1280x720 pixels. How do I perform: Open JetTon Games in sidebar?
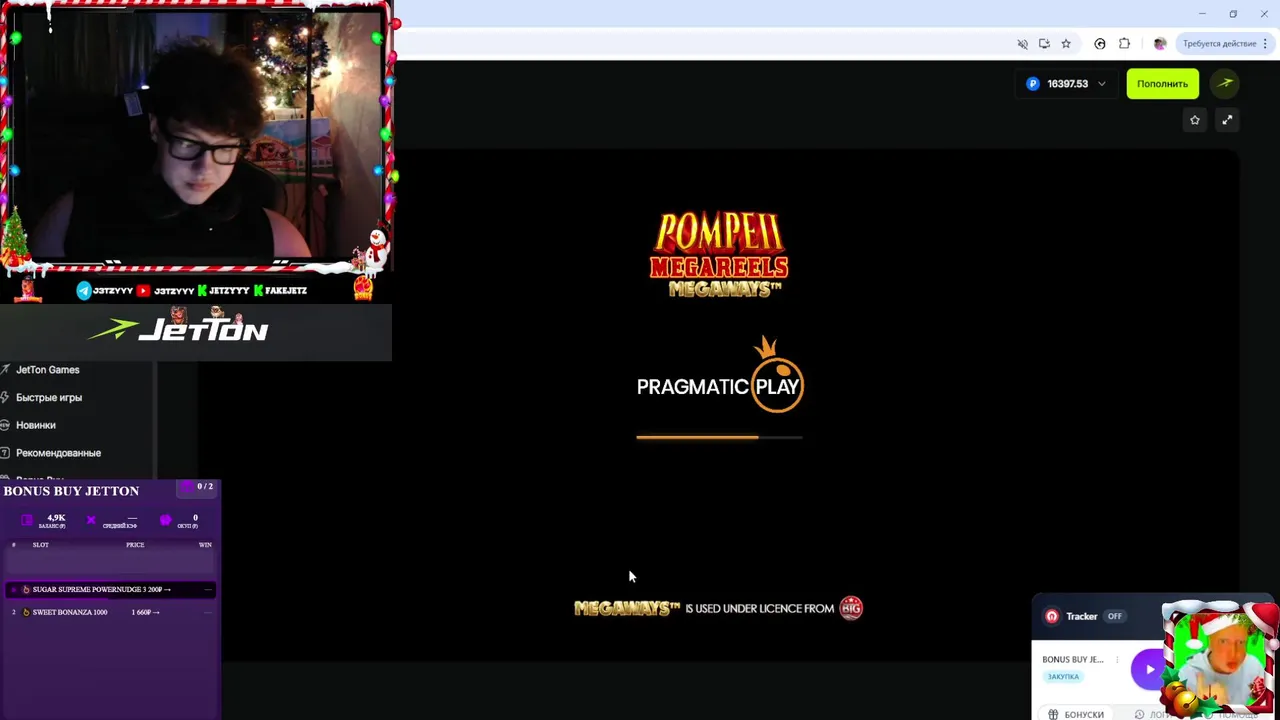click(47, 370)
